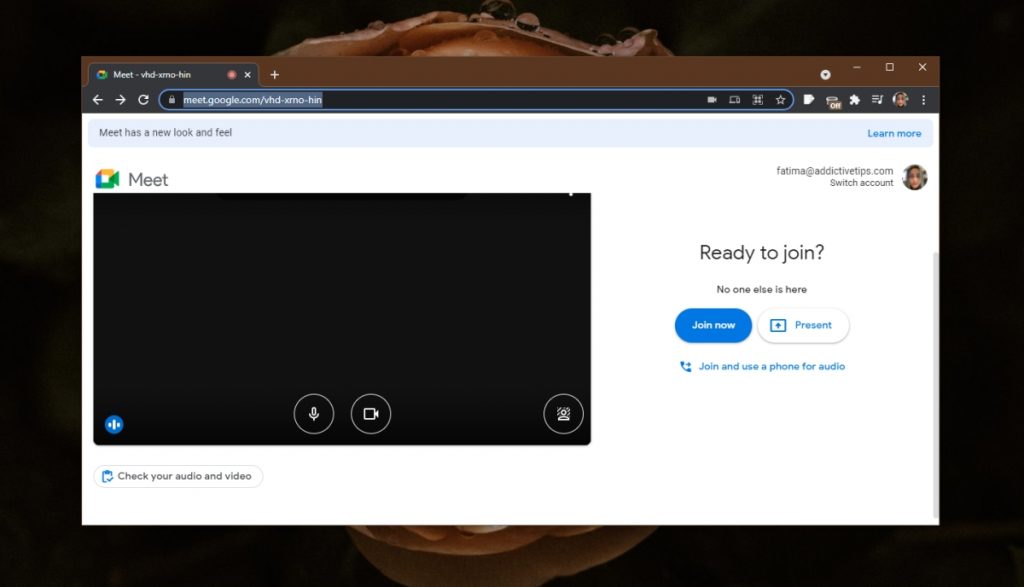Open the reading list icon beside the avatar
Screen dimensions: 1024x587
[877, 99]
